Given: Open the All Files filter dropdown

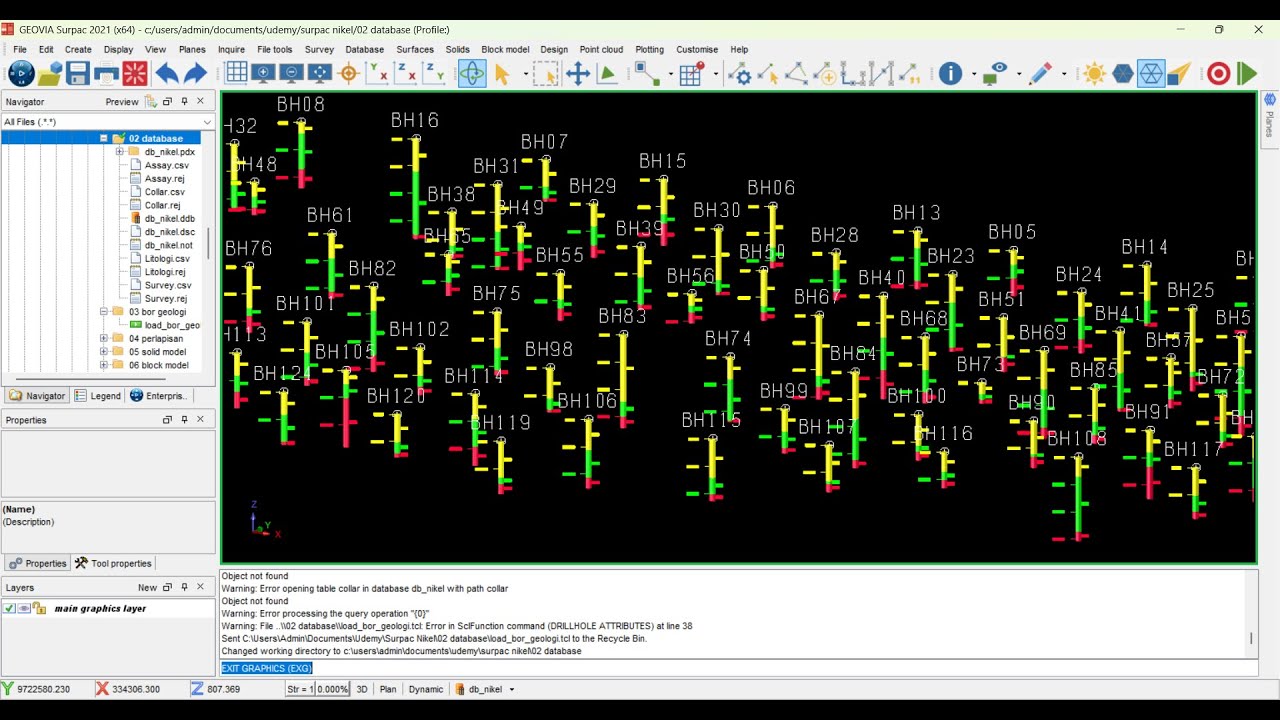Looking at the screenshot, I should [208, 122].
